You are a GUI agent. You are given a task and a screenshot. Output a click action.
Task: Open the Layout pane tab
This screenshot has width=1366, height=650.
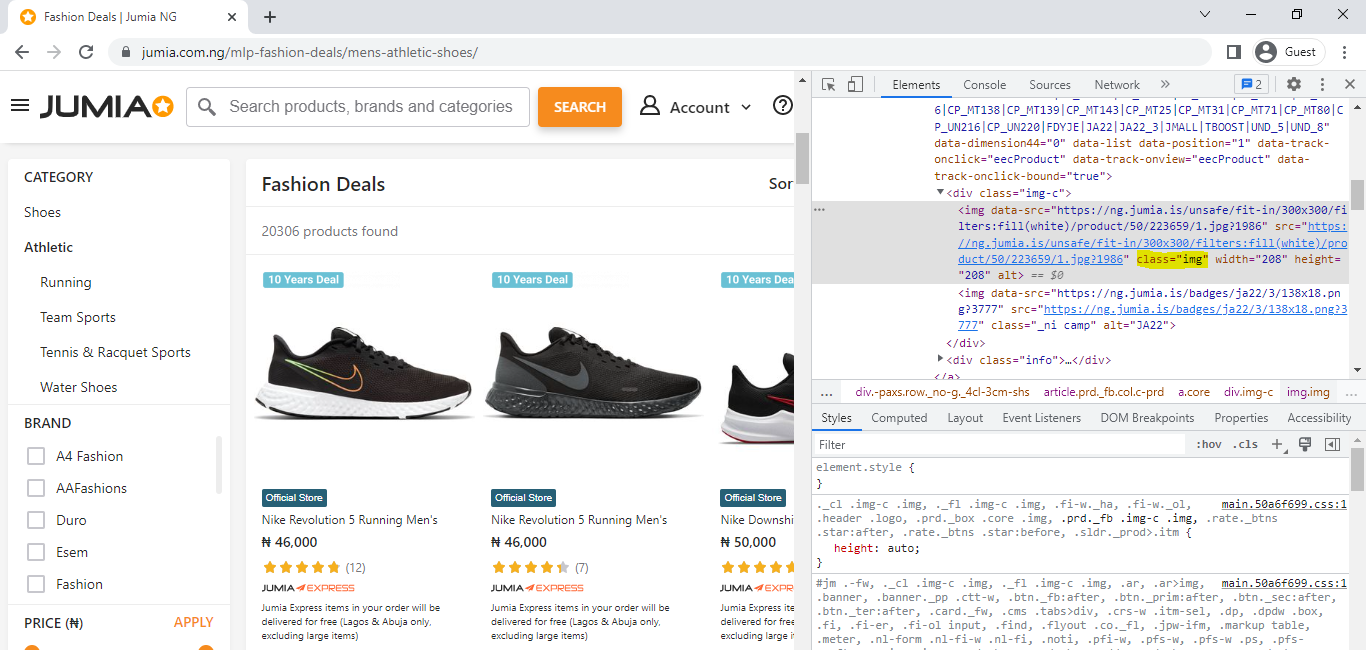click(965, 418)
